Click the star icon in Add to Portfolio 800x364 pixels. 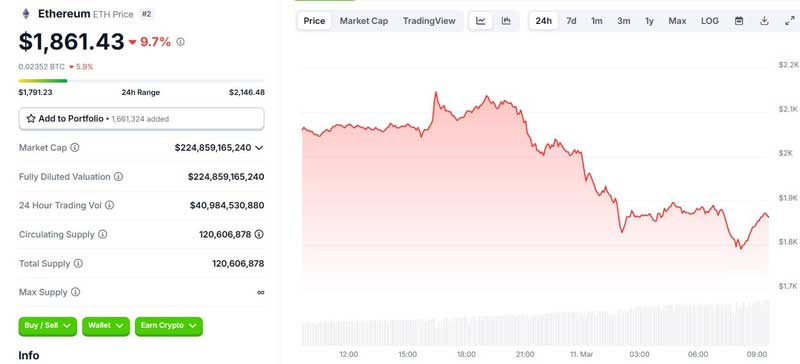tap(31, 118)
